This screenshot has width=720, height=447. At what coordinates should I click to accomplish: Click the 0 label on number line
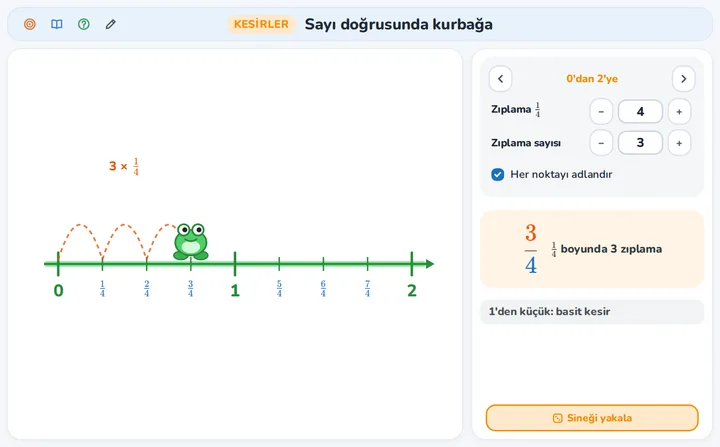coord(58,290)
